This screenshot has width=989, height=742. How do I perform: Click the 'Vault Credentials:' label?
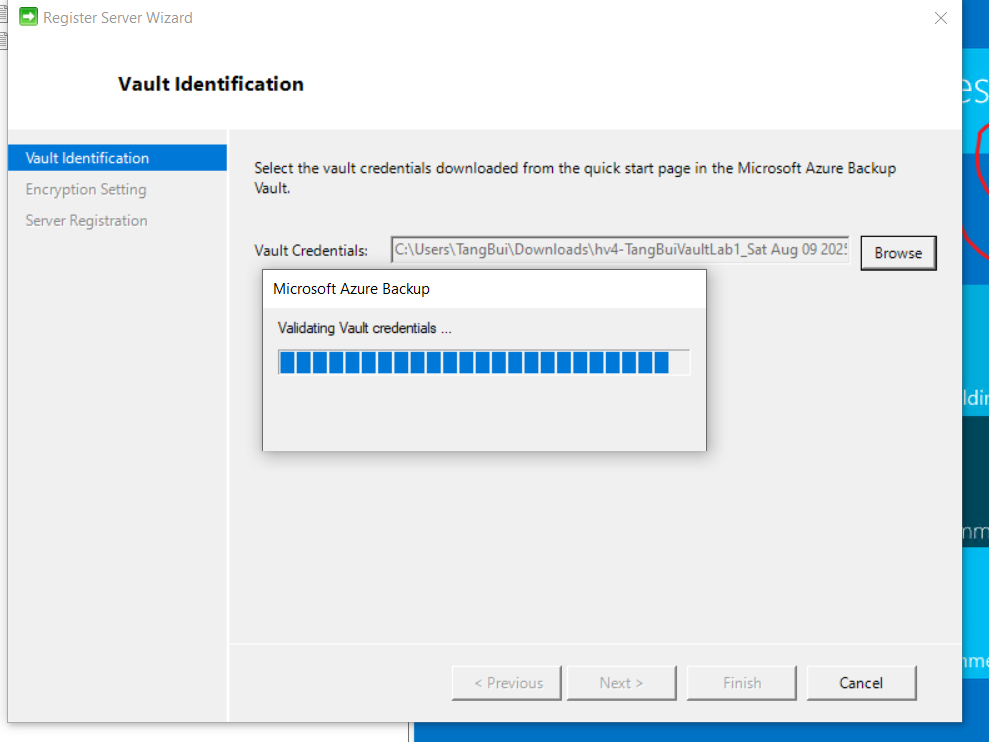[x=311, y=250]
